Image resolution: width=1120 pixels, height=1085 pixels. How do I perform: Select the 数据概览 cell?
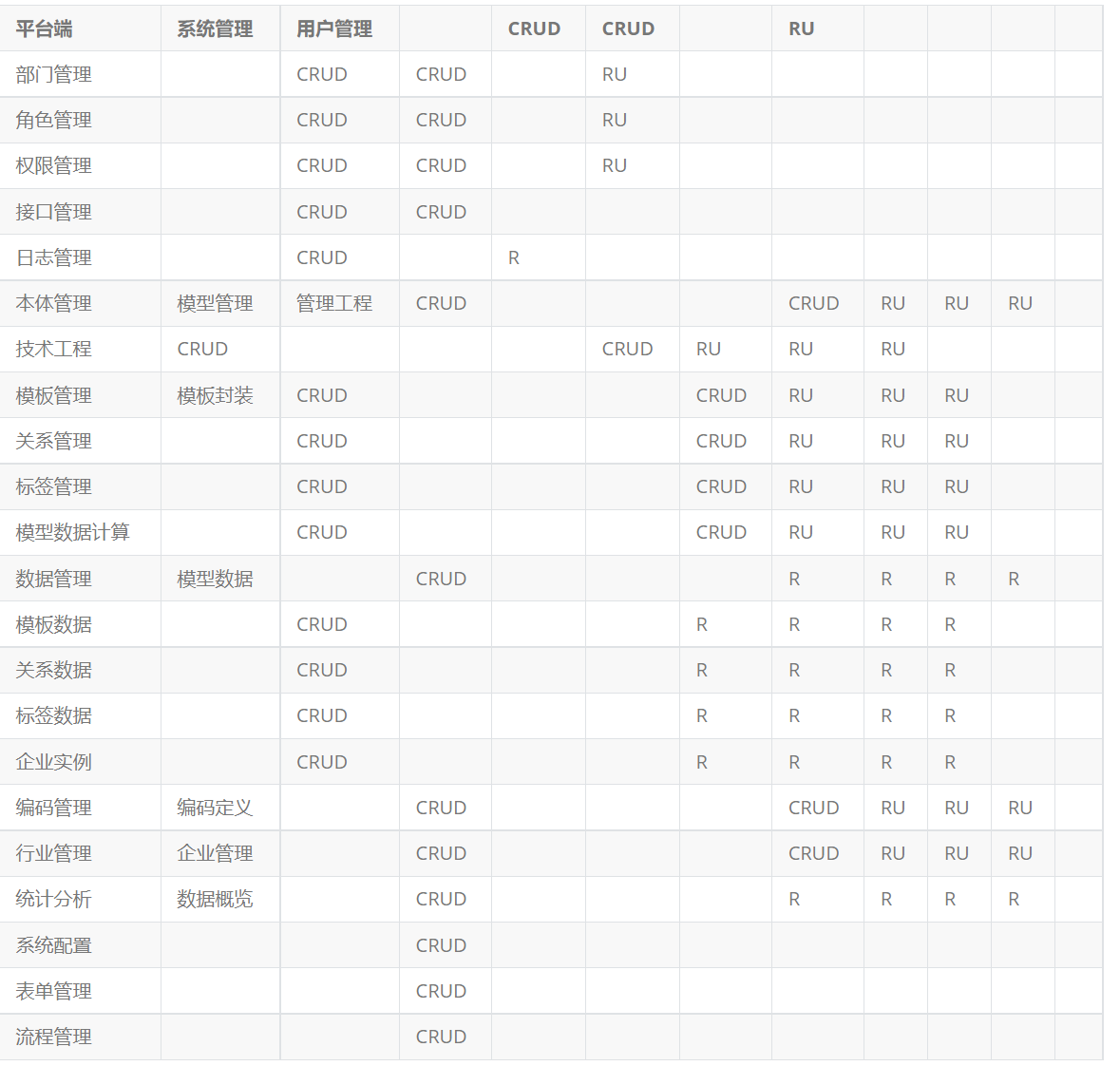tap(215, 899)
